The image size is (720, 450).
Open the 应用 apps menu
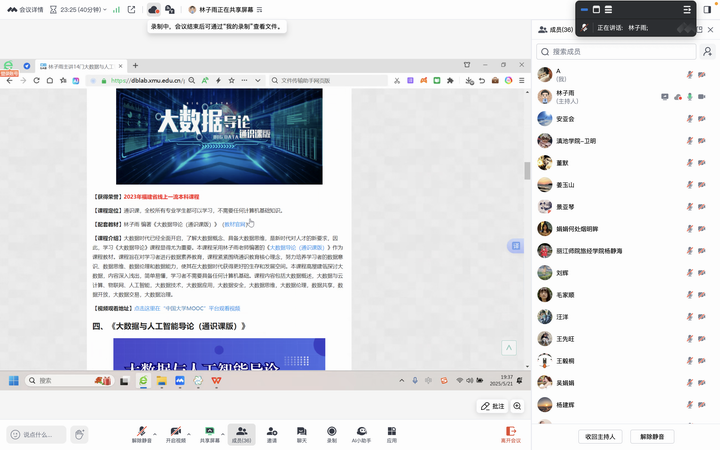[392, 434]
